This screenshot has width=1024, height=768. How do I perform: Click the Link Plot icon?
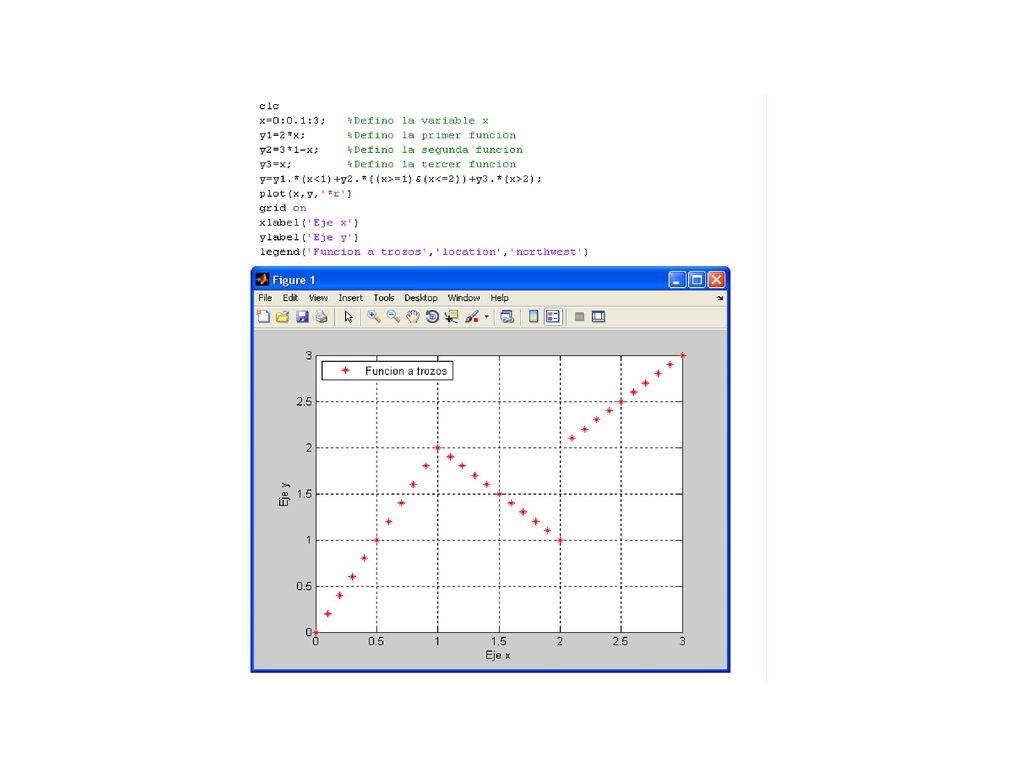pos(507,317)
